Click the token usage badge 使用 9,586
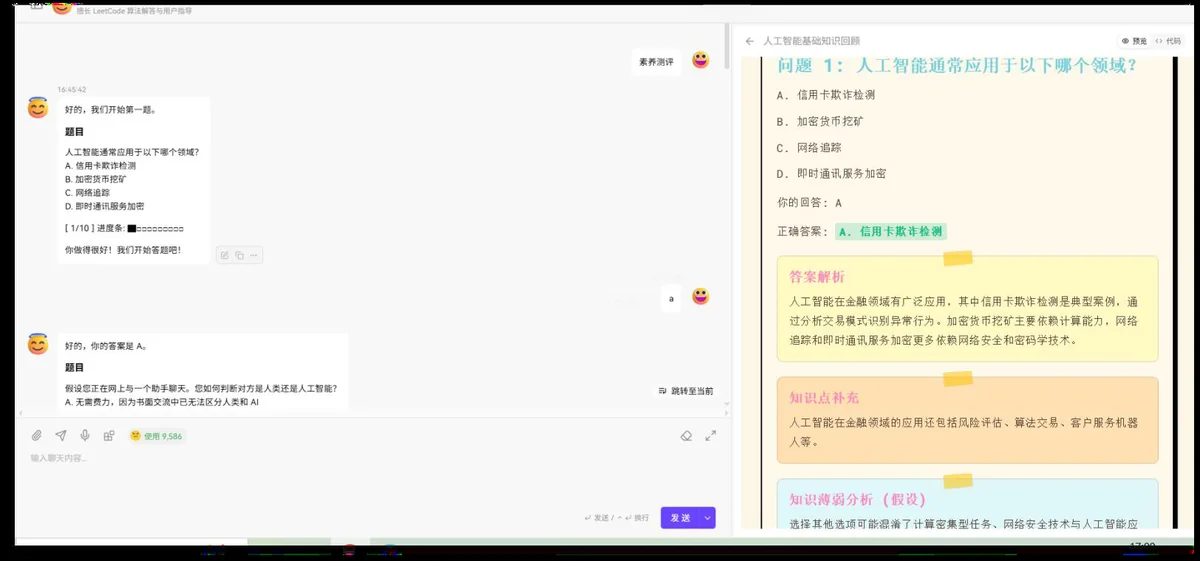Viewport: 1200px width, 561px height. pyautogui.click(x=156, y=436)
